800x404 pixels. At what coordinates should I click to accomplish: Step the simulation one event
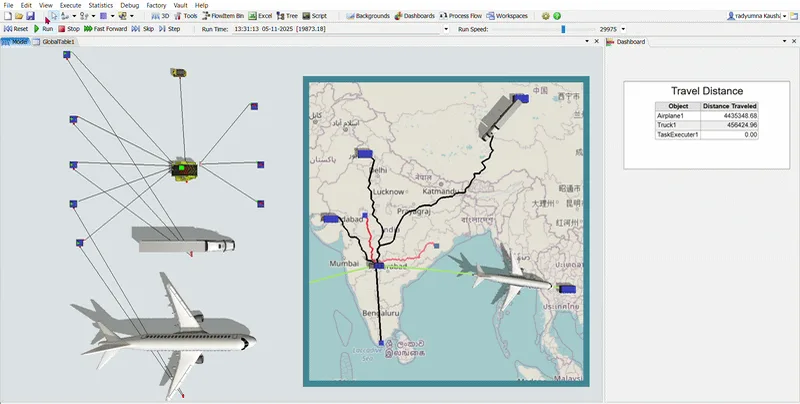tap(169, 29)
